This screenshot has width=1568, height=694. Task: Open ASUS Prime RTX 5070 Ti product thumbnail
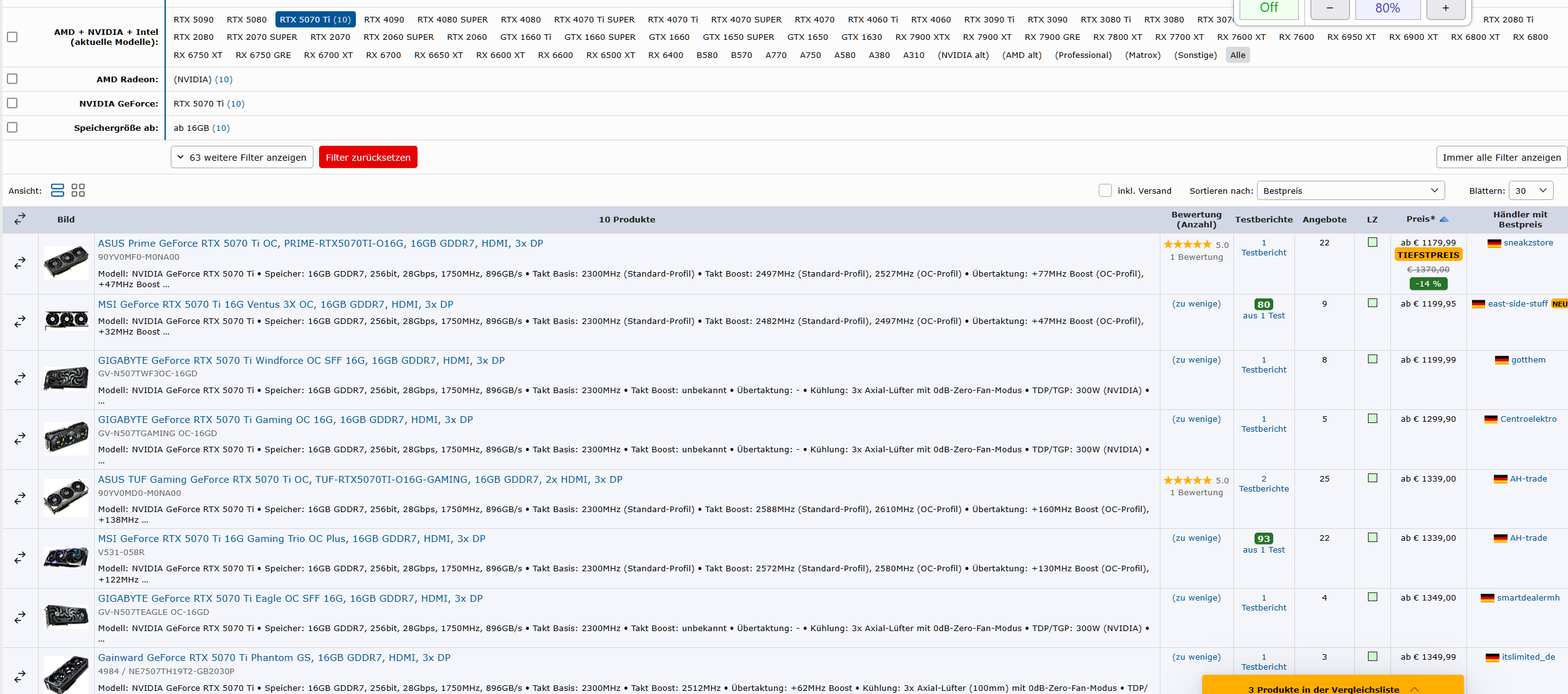(66, 262)
